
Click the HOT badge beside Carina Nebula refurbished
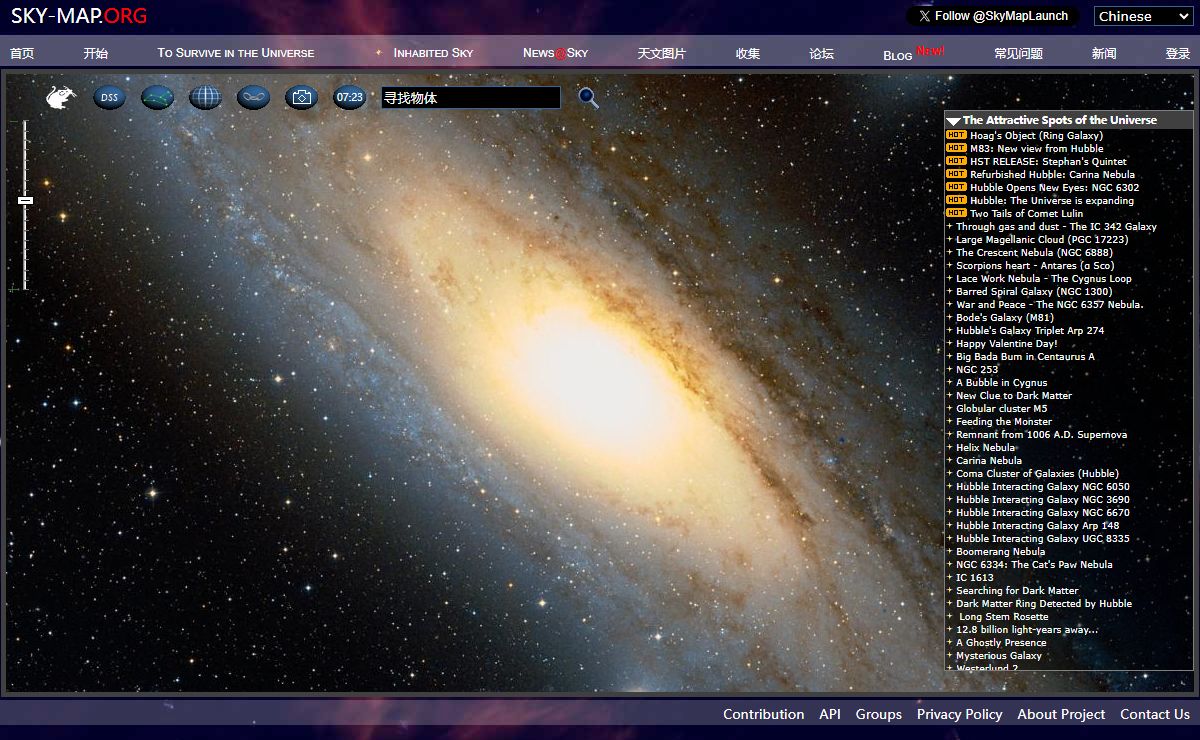956,174
